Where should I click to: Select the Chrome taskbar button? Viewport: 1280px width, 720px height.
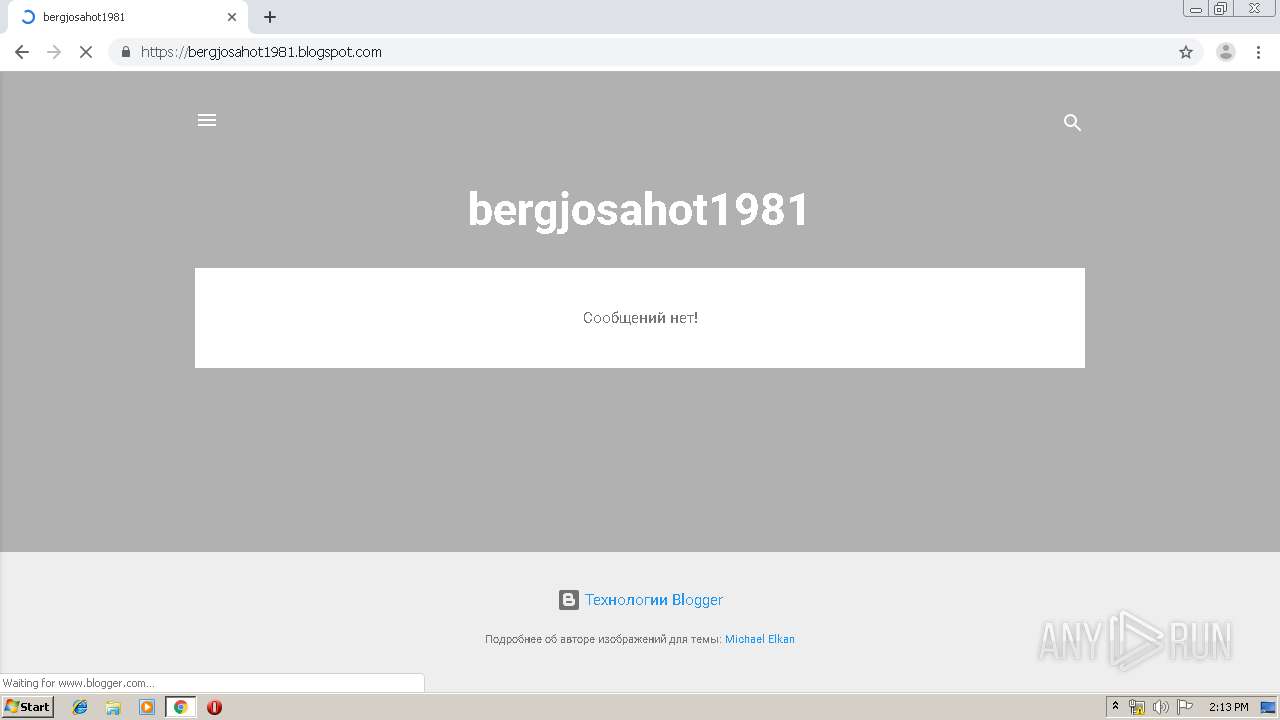pyautogui.click(x=180, y=707)
